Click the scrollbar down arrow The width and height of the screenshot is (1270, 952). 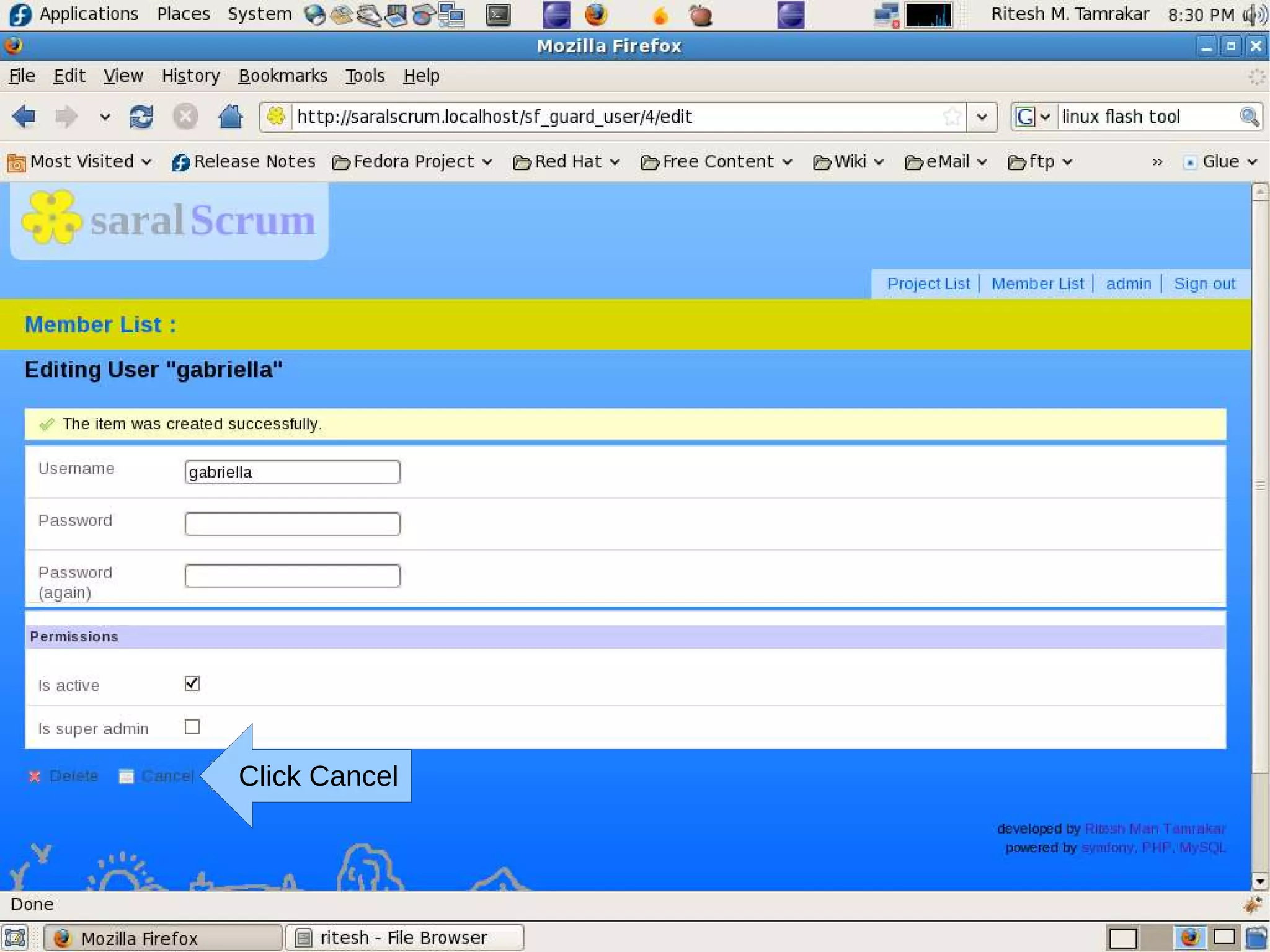1259,881
